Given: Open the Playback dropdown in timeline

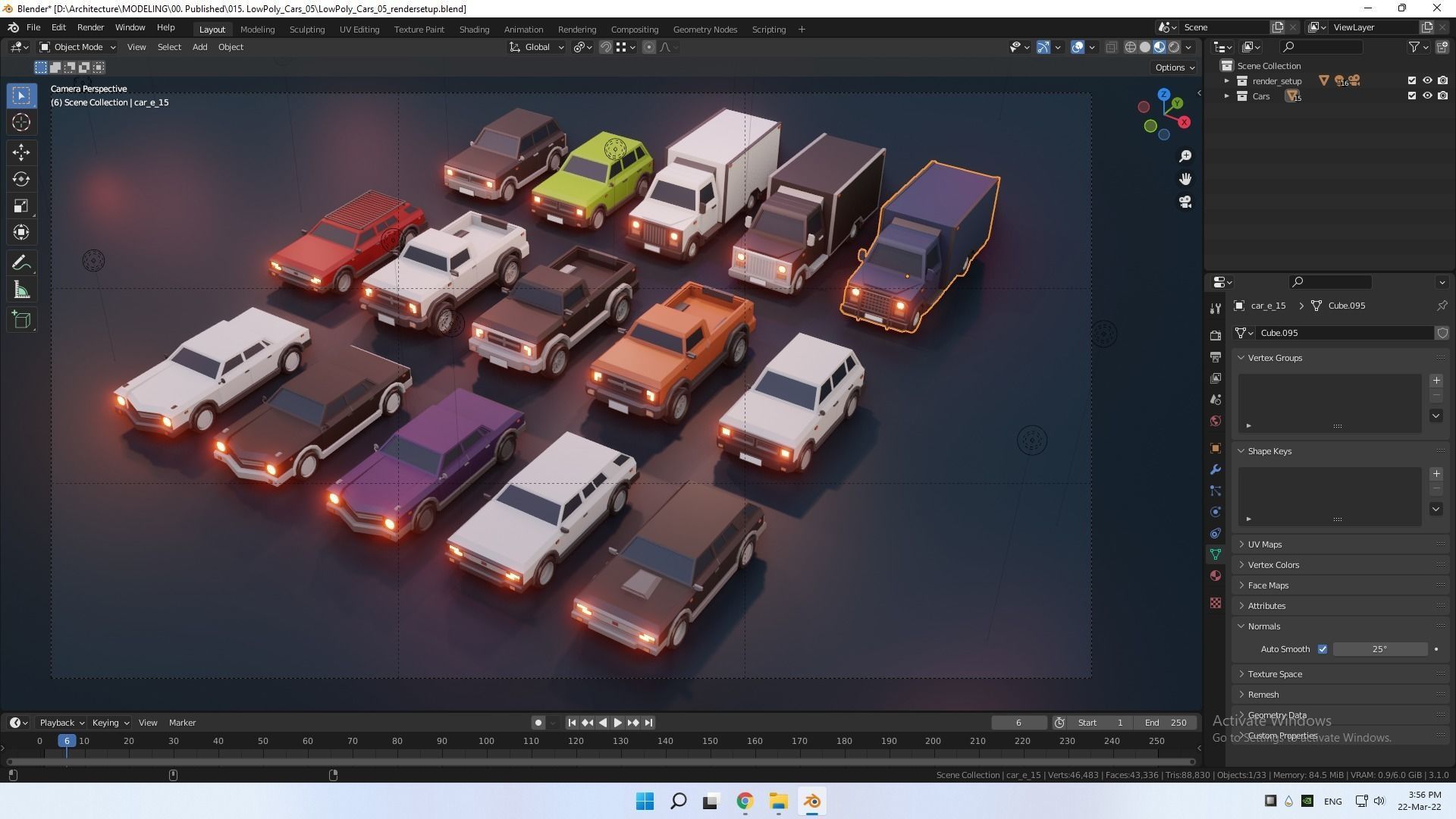Looking at the screenshot, I should 61,723.
